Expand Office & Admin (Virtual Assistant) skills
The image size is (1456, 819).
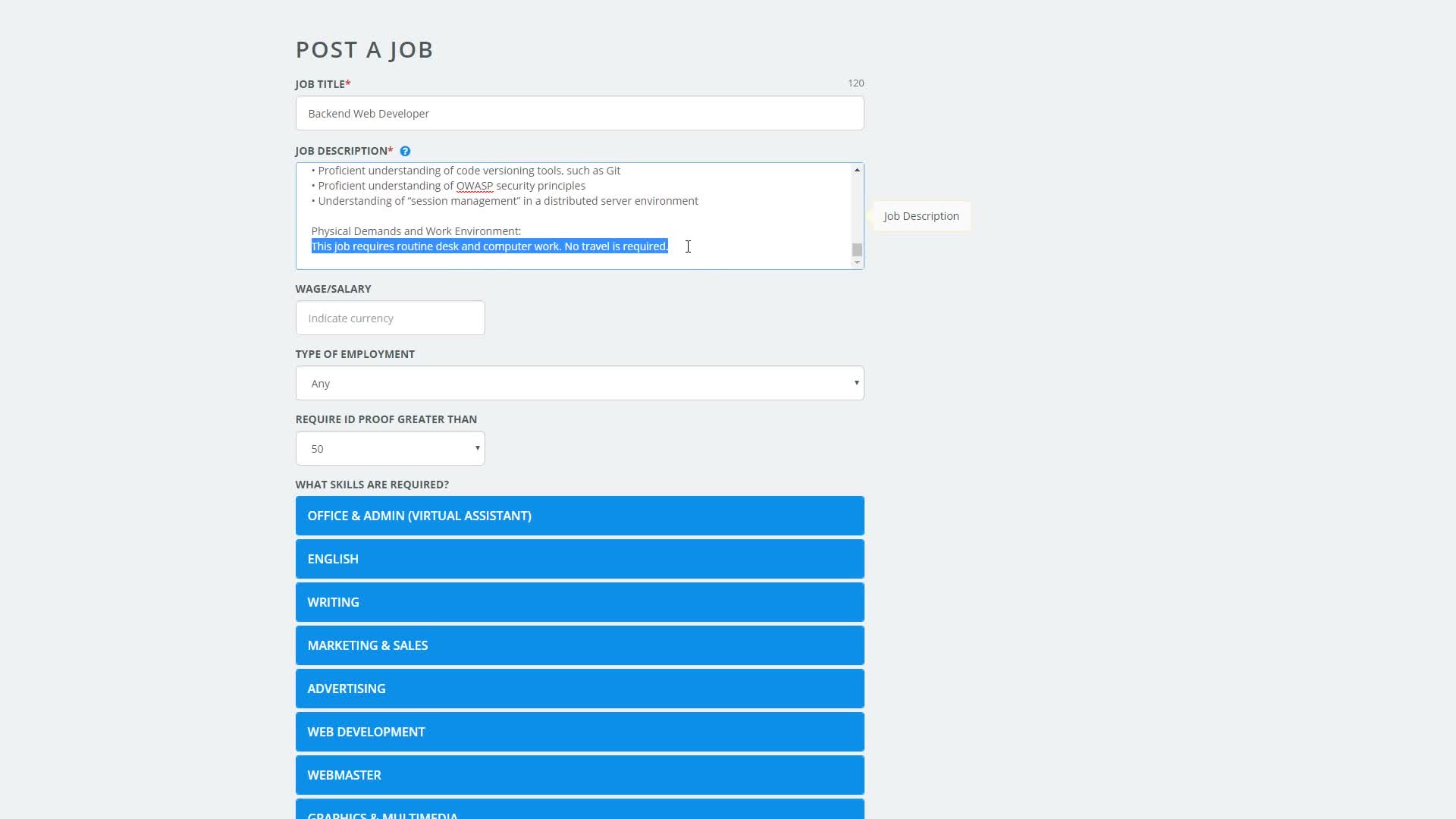pos(579,516)
